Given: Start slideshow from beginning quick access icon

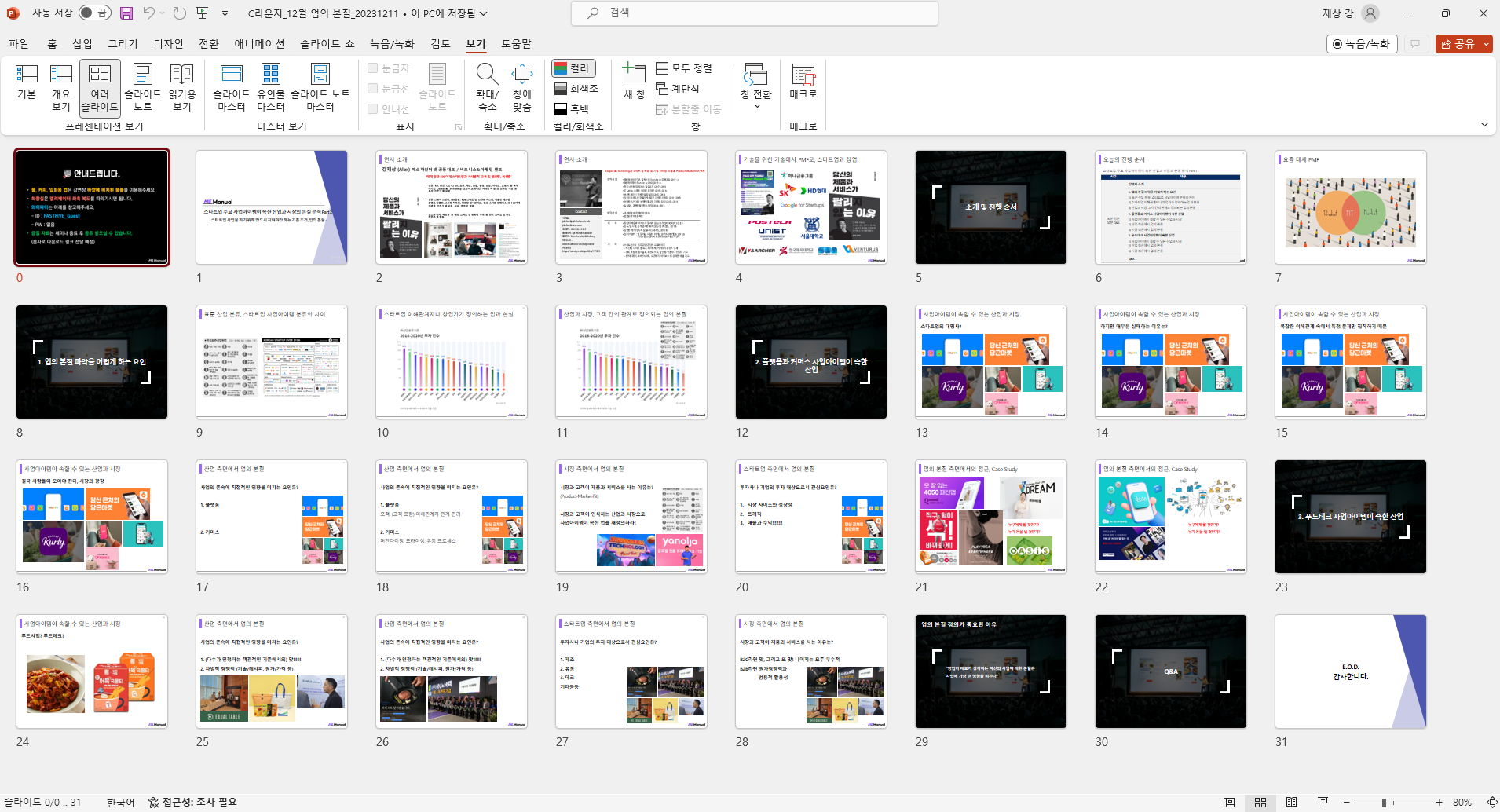Looking at the screenshot, I should click(x=203, y=13).
